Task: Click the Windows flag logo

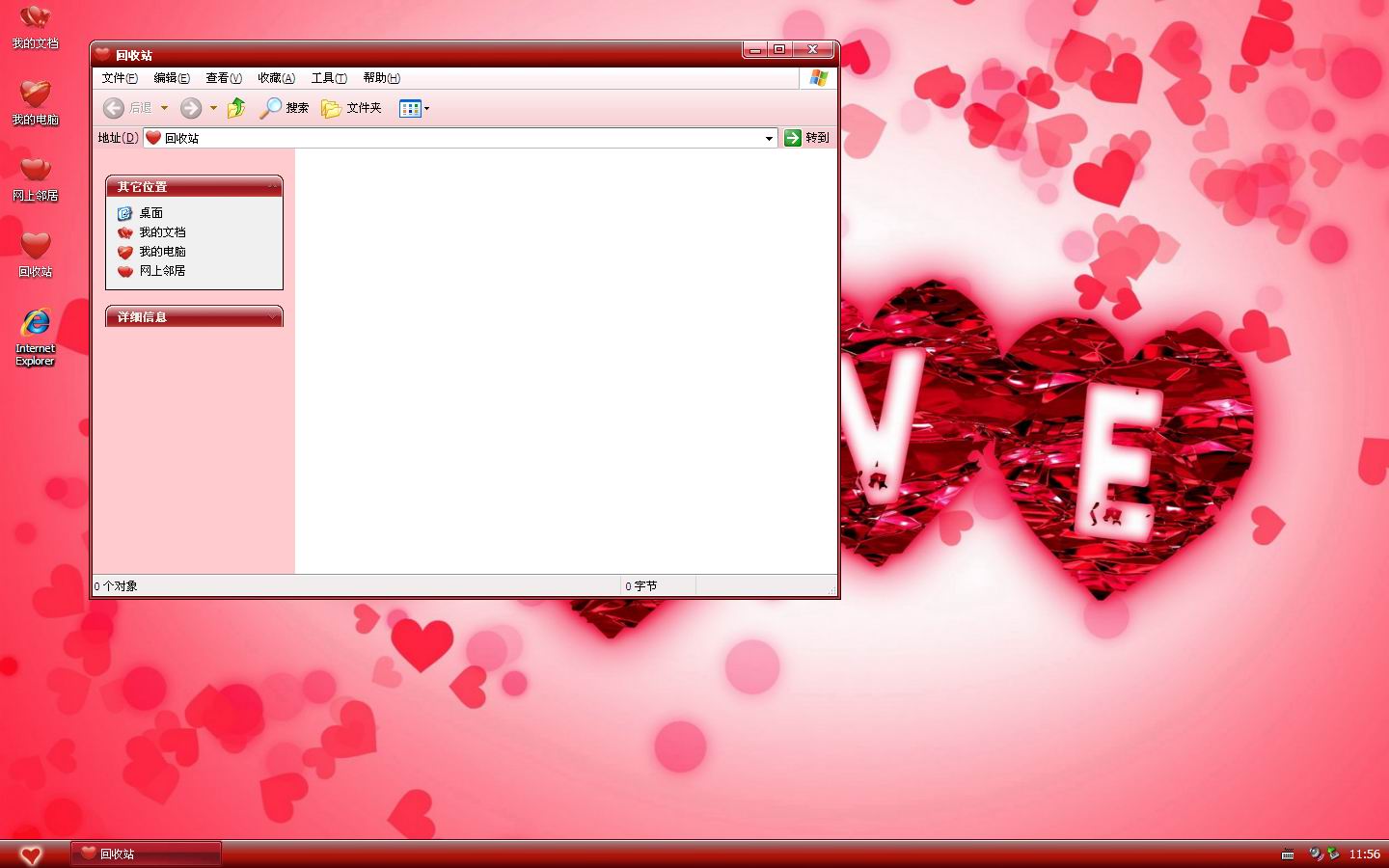Action: pos(819,78)
